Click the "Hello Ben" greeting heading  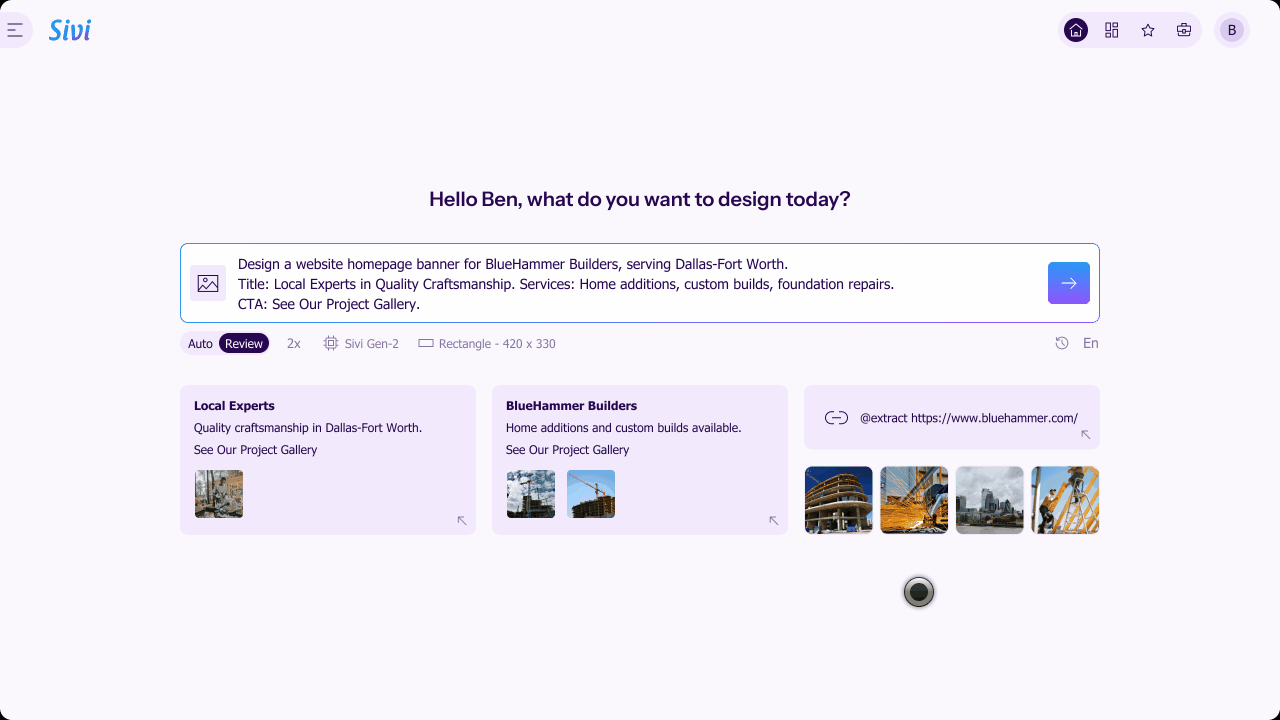[x=640, y=199]
